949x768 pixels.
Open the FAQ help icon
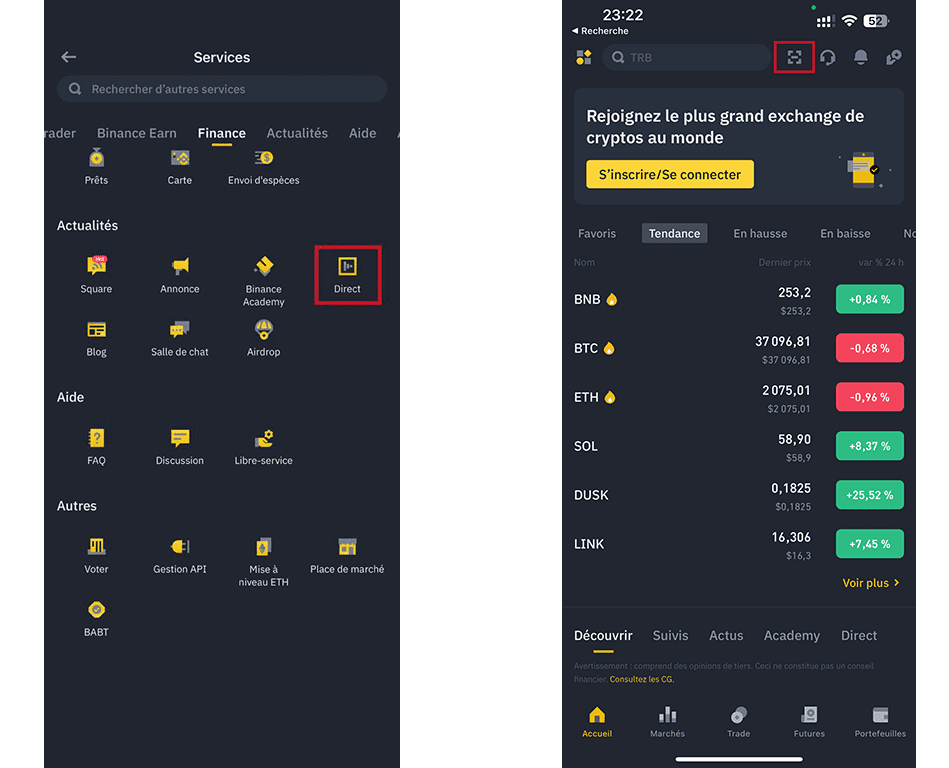96,438
